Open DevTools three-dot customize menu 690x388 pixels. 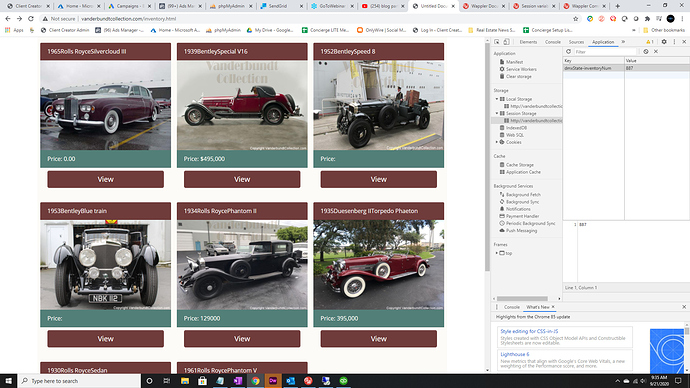click(x=674, y=42)
